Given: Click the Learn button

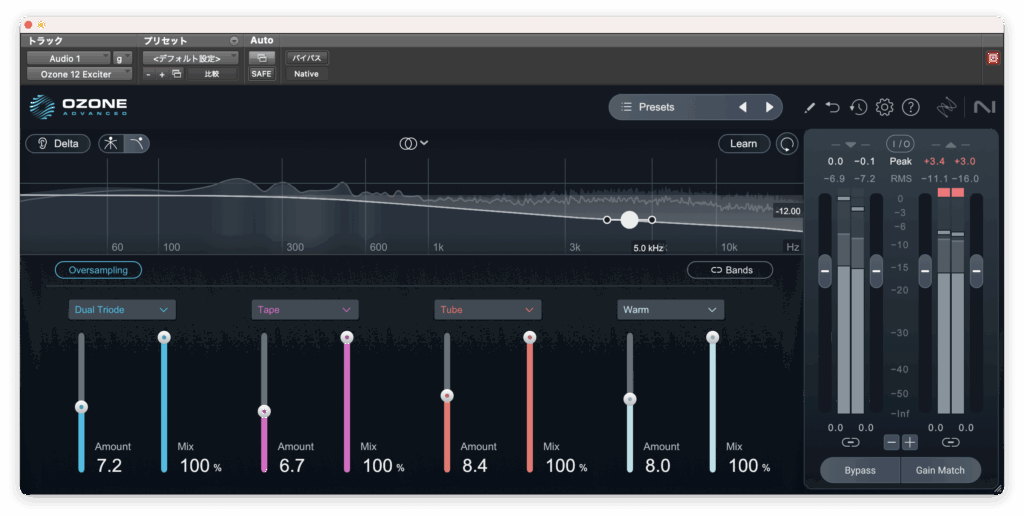Looking at the screenshot, I should pos(743,144).
